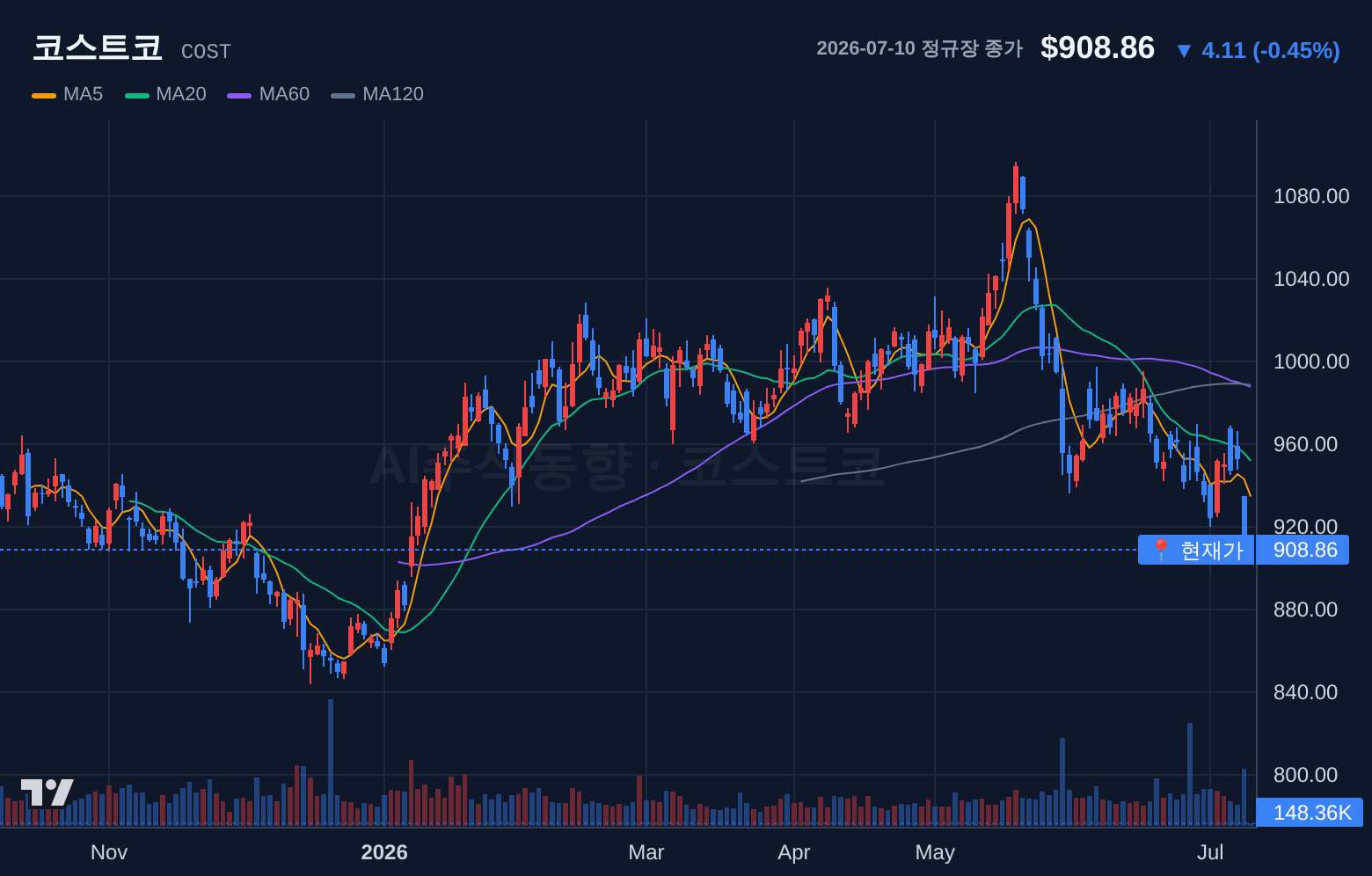Click the 2026 time axis label
This screenshot has height=876, width=1372.
[384, 852]
